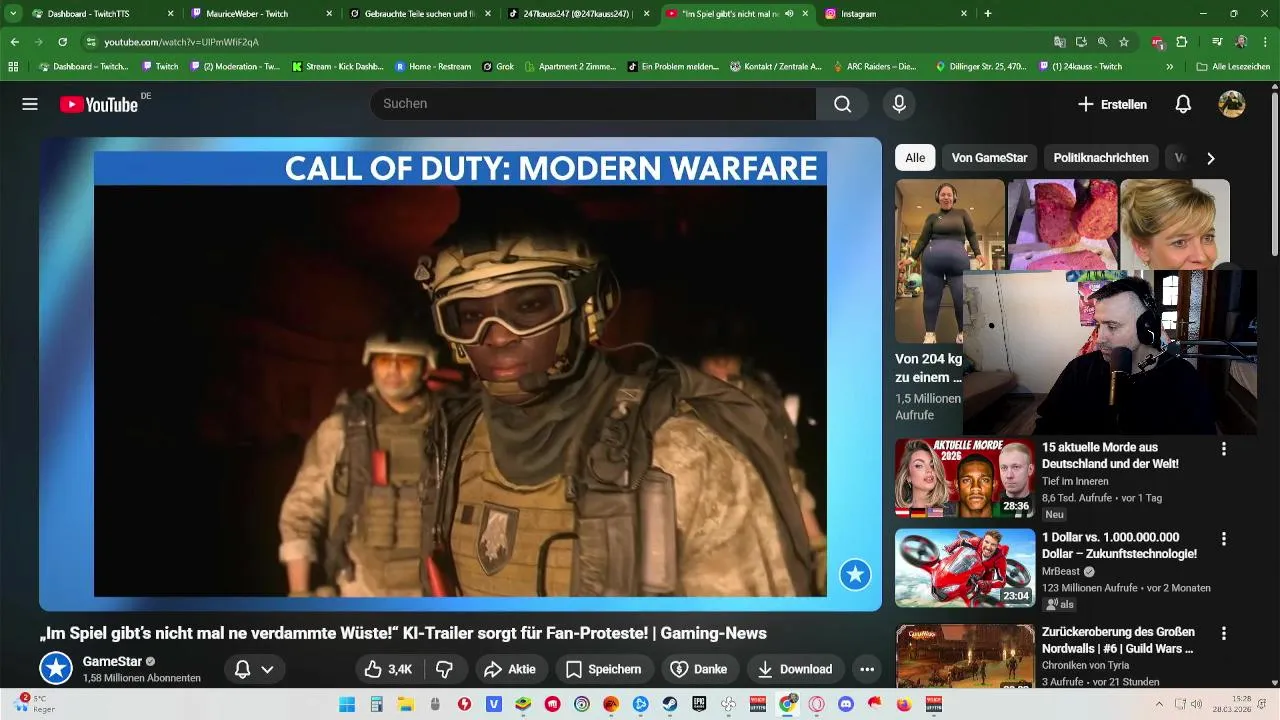This screenshot has height=720, width=1280.
Task: Click the Erstellen button
Action: tap(1111, 104)
